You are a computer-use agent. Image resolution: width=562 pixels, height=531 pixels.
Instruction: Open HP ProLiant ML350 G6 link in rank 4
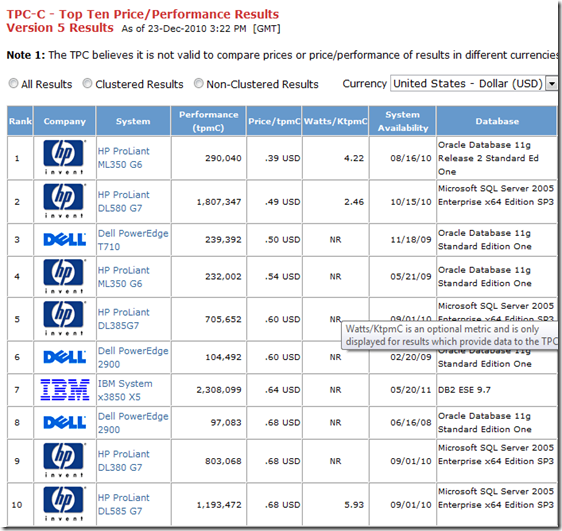(124, 277)
